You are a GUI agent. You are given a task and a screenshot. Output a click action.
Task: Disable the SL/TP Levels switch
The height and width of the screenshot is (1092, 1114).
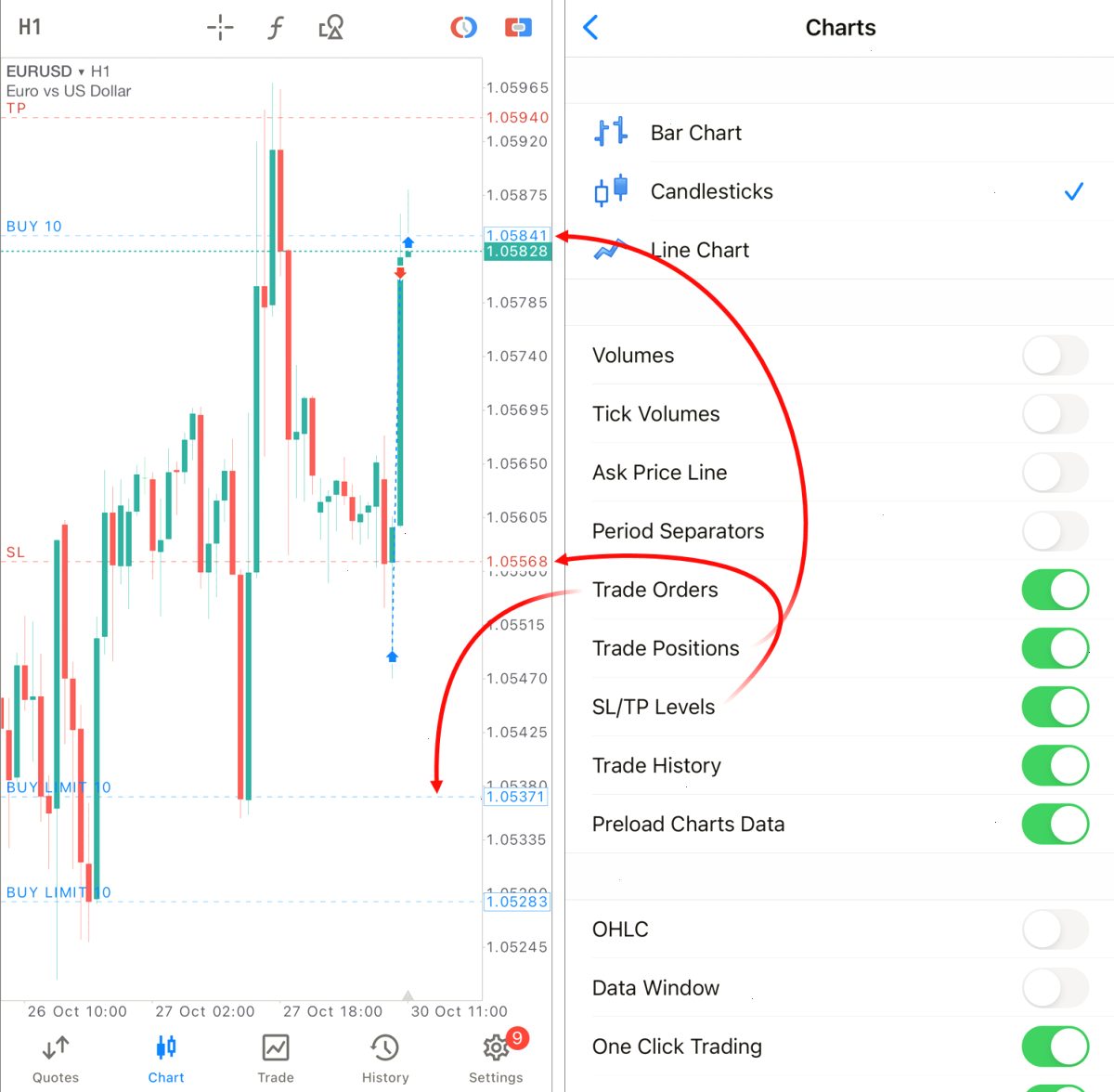click(x=1055, y=707)
